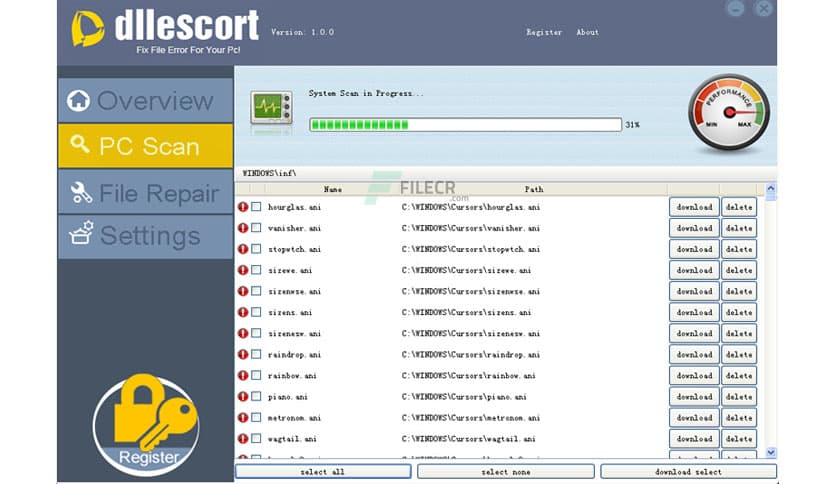Open the Settings tab
Screen dimensions: 836x484
146,237
